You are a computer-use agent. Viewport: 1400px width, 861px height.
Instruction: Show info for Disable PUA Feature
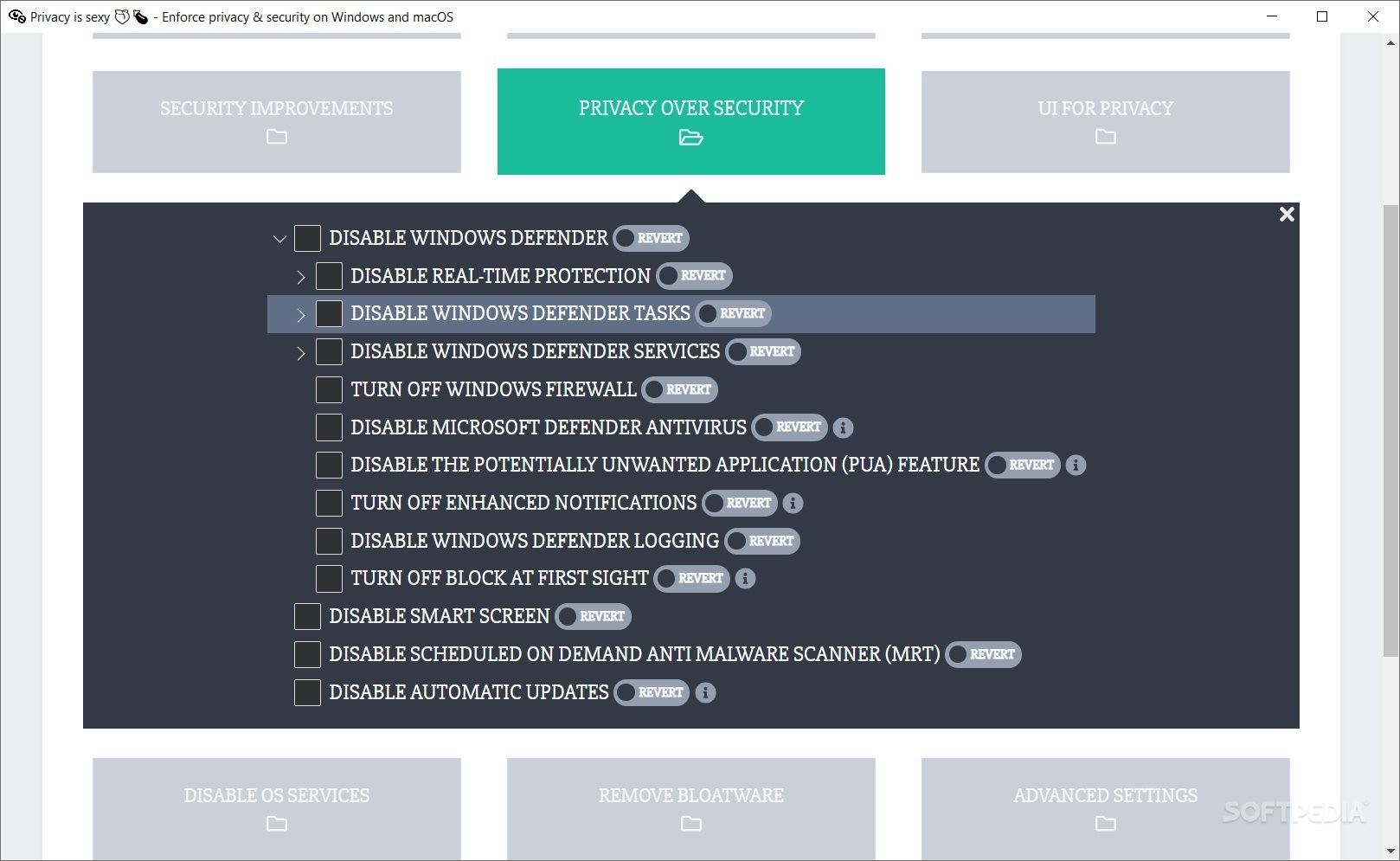click(1076, 465)
